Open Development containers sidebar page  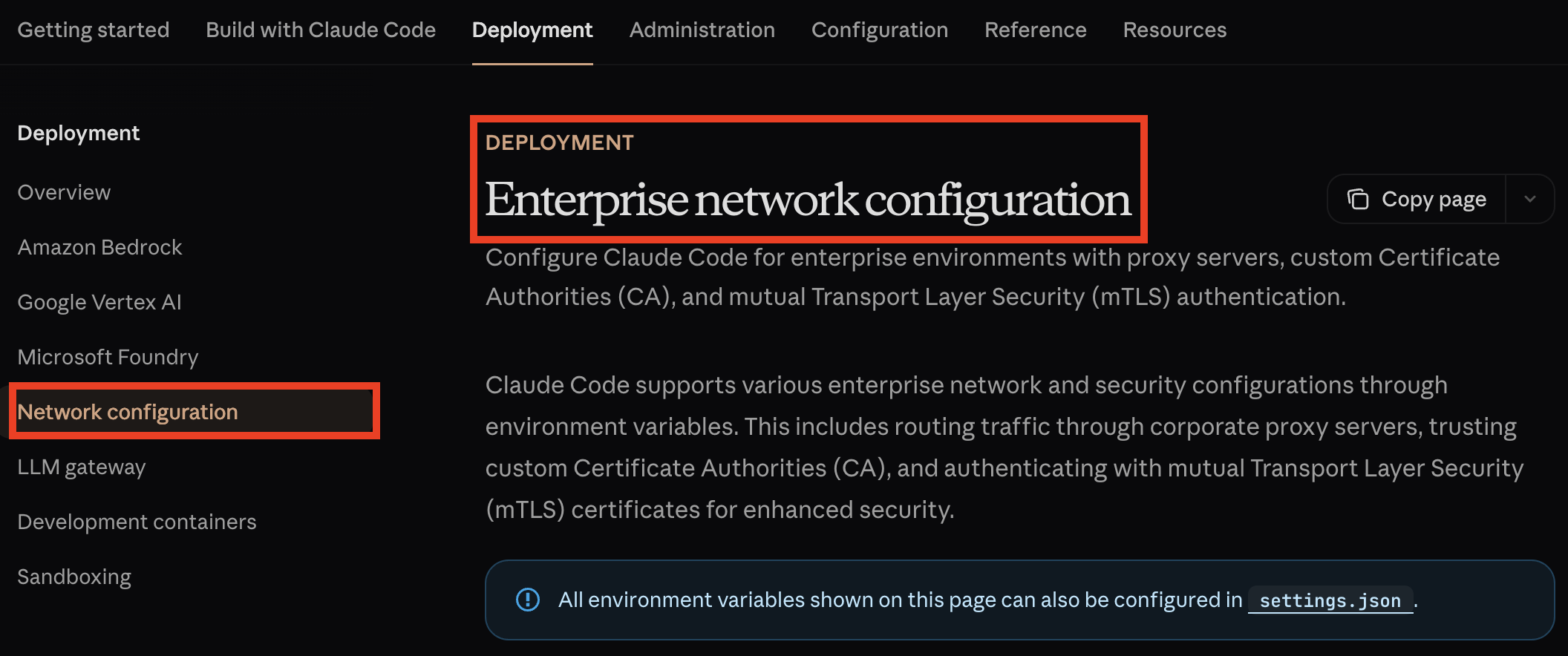[x=137, y=522]
